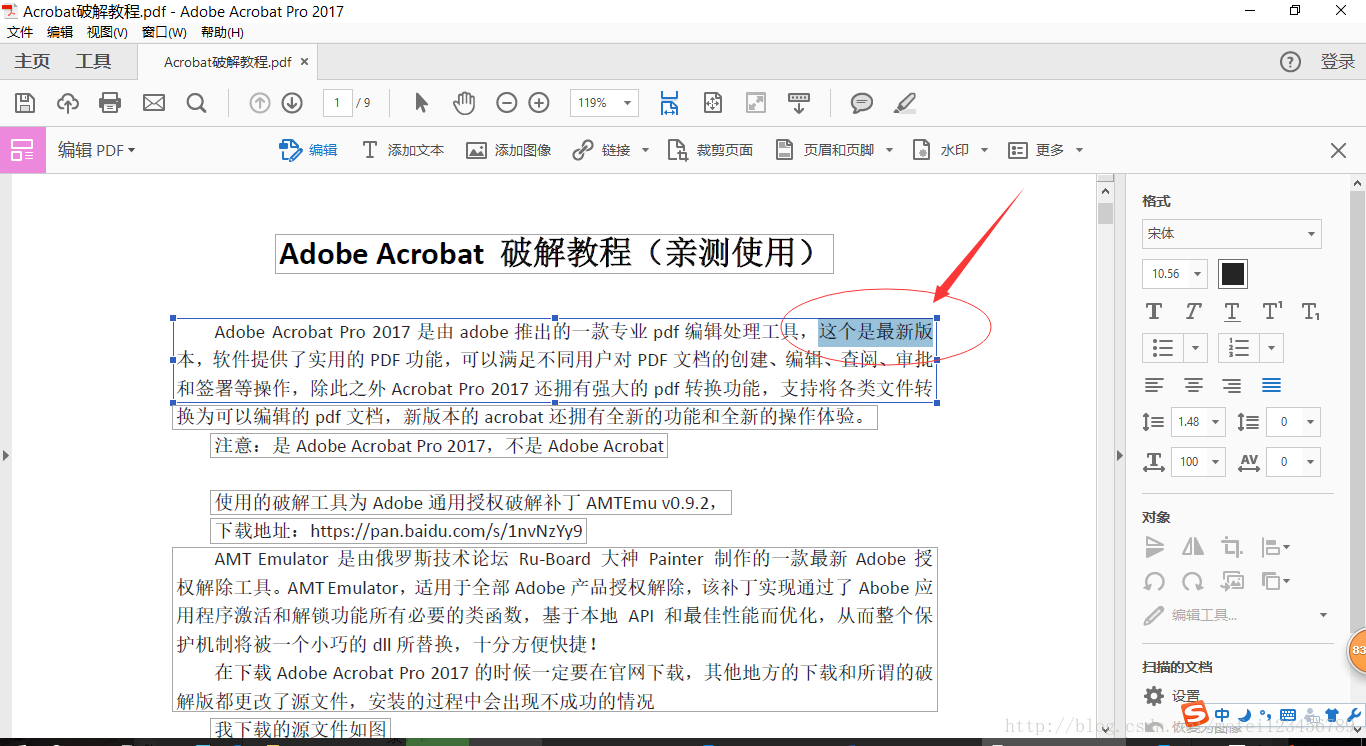Click 水印 button
This screenshot has width=1366, height=746.
coord(950,150)
